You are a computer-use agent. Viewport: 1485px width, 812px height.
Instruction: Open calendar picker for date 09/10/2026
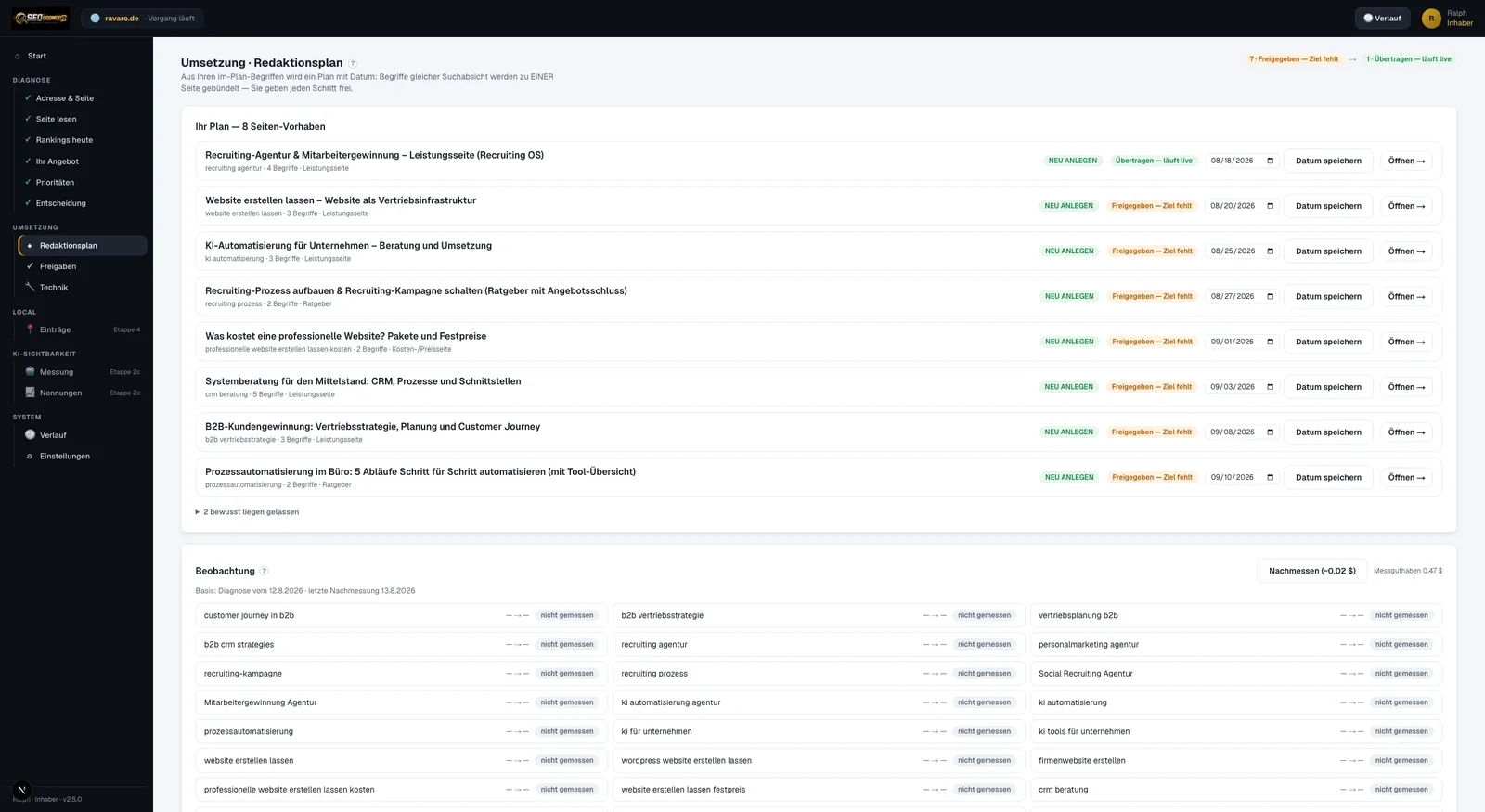point(1271,477)
